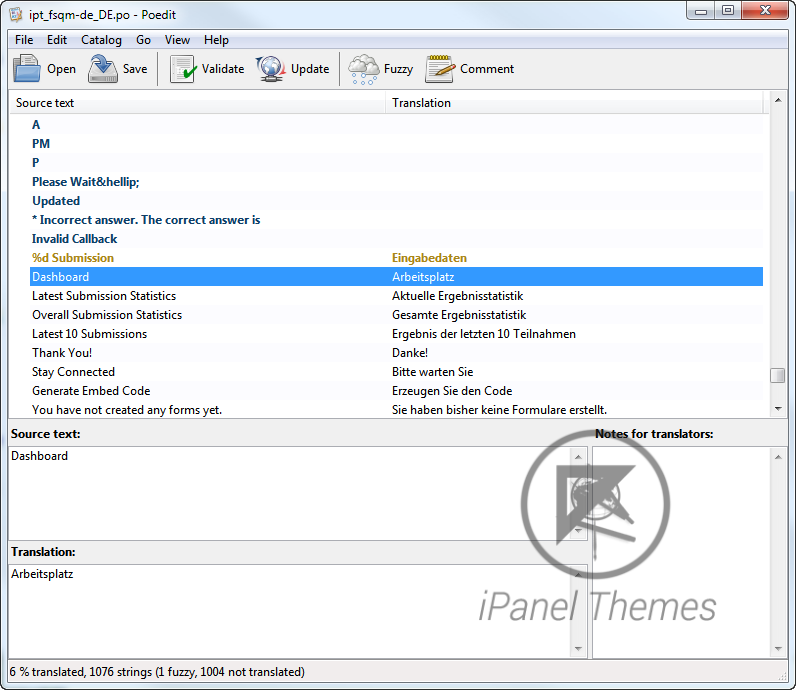Image resolution: width=796 pixels, height=690 pixels.
Task: Click the 'Aktuelle Ergebnisstatistik' translation cell
Action: (457, 295)
